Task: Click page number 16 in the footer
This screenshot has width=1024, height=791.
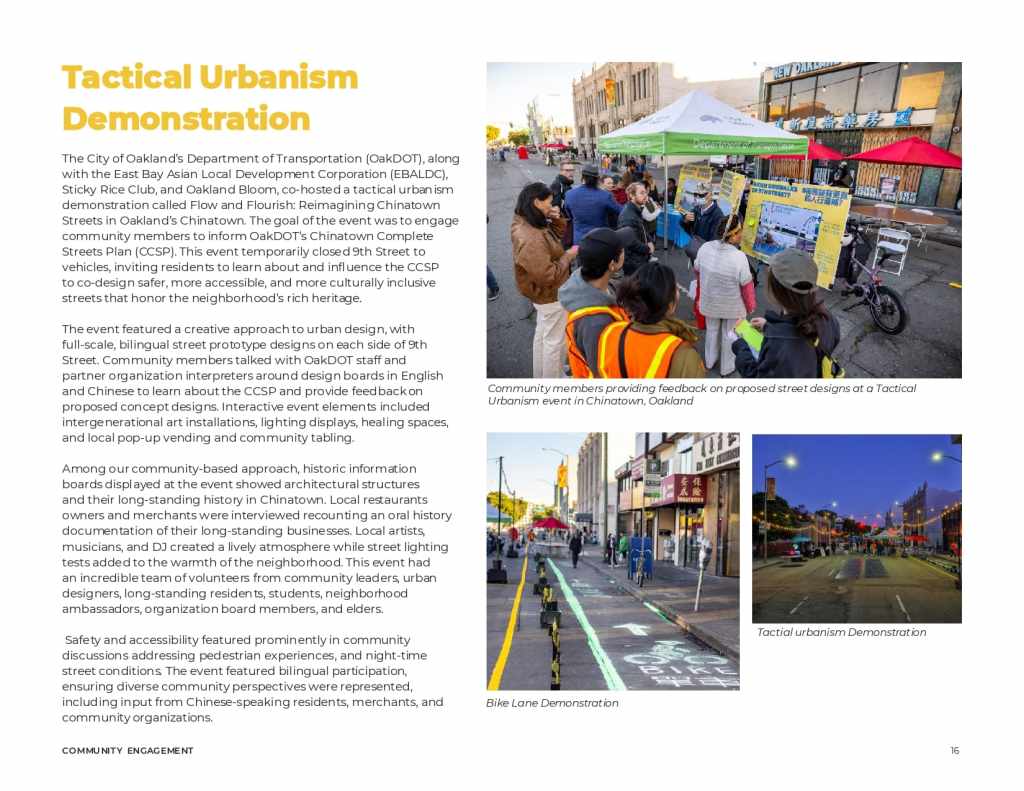Action: point(954,750)
